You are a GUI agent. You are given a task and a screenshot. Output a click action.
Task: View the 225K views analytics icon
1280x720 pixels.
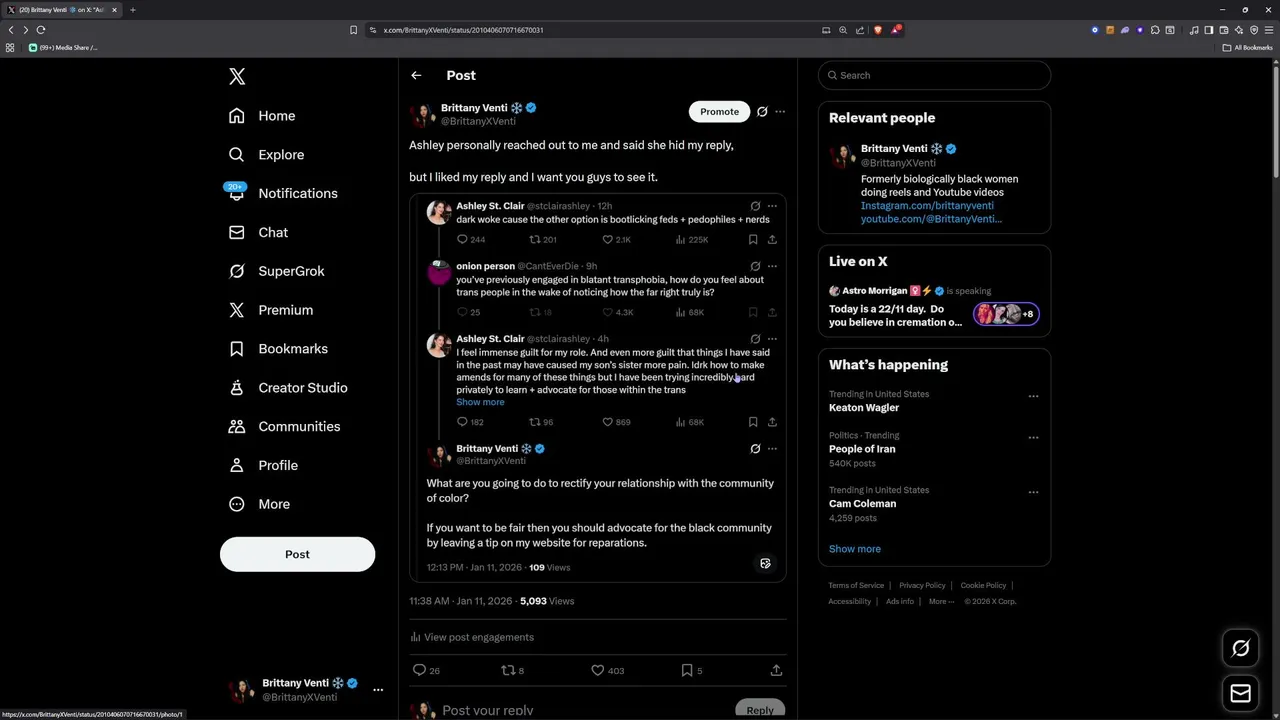point(692,240)
